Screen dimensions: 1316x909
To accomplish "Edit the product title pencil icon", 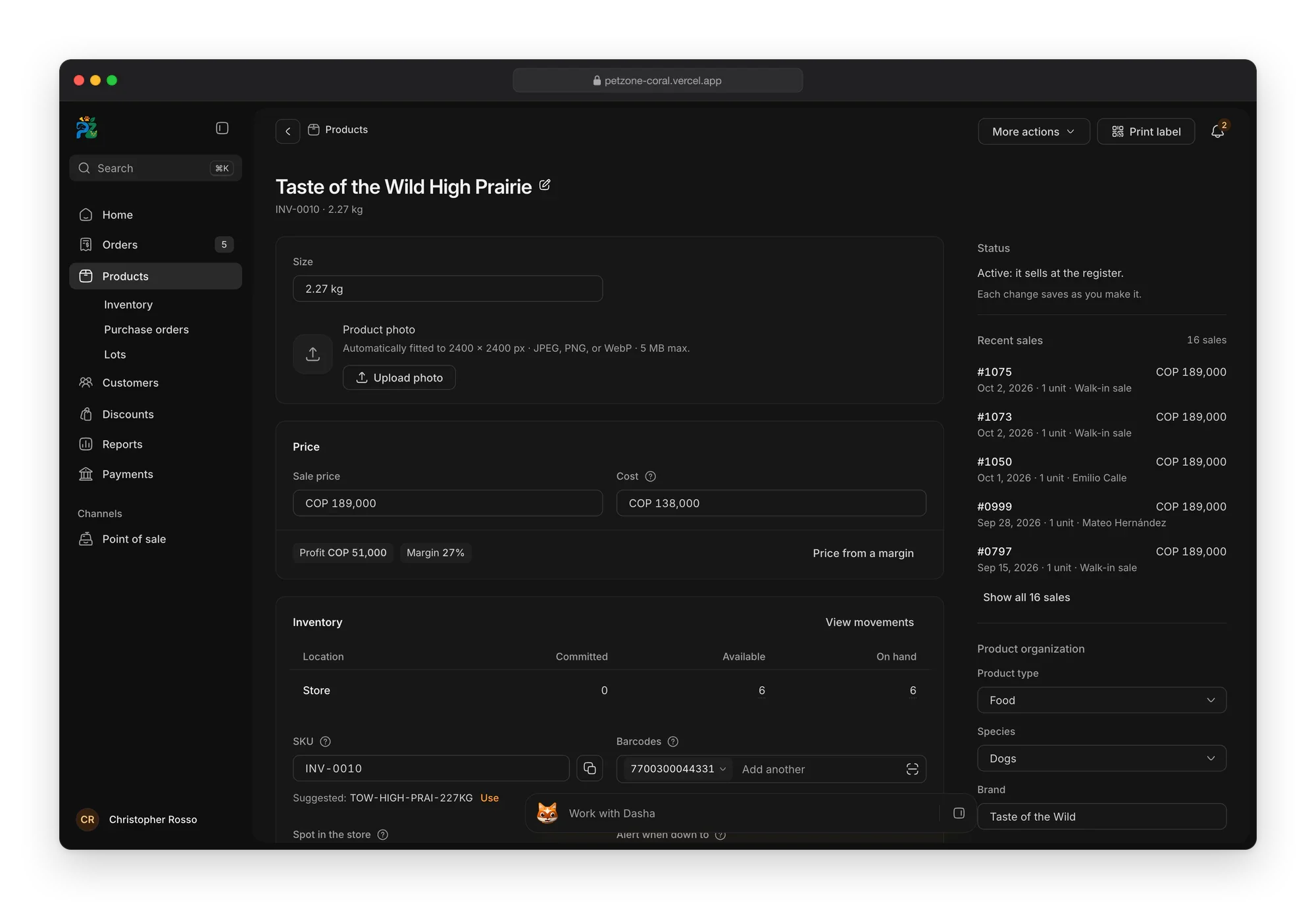I will coord(545,185).
